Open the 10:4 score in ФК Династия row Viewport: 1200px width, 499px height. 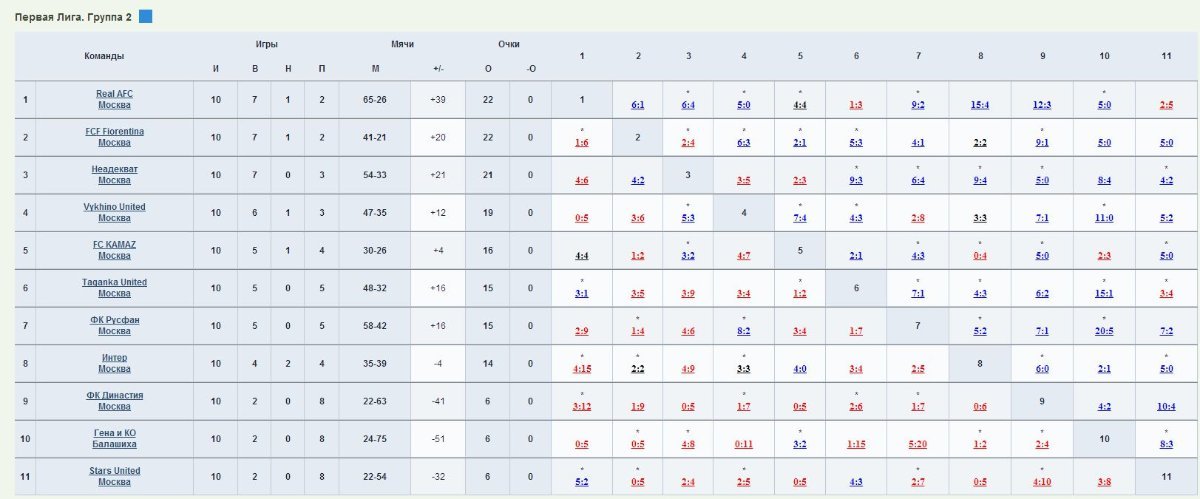pos(1166,407)
